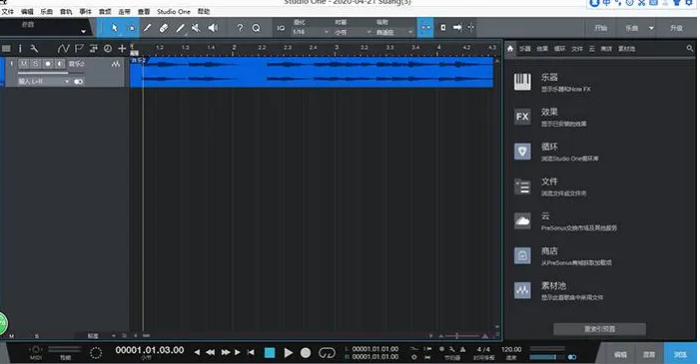
Task: Open the quantize value 1/16 dropdown
Action: [x=310, y=32]
